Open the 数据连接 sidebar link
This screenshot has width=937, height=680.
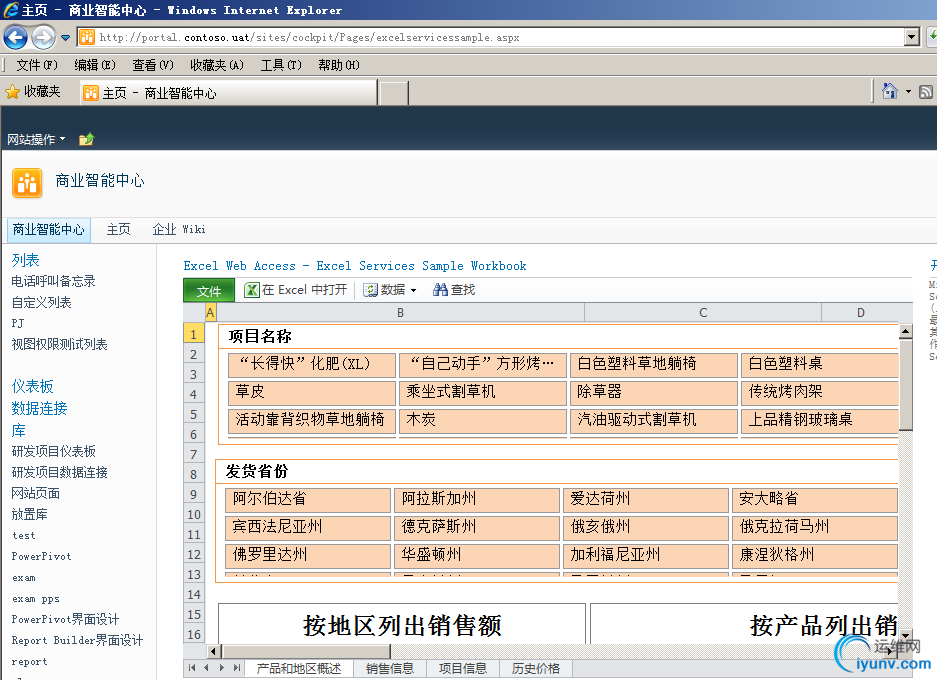click(39, 408)
